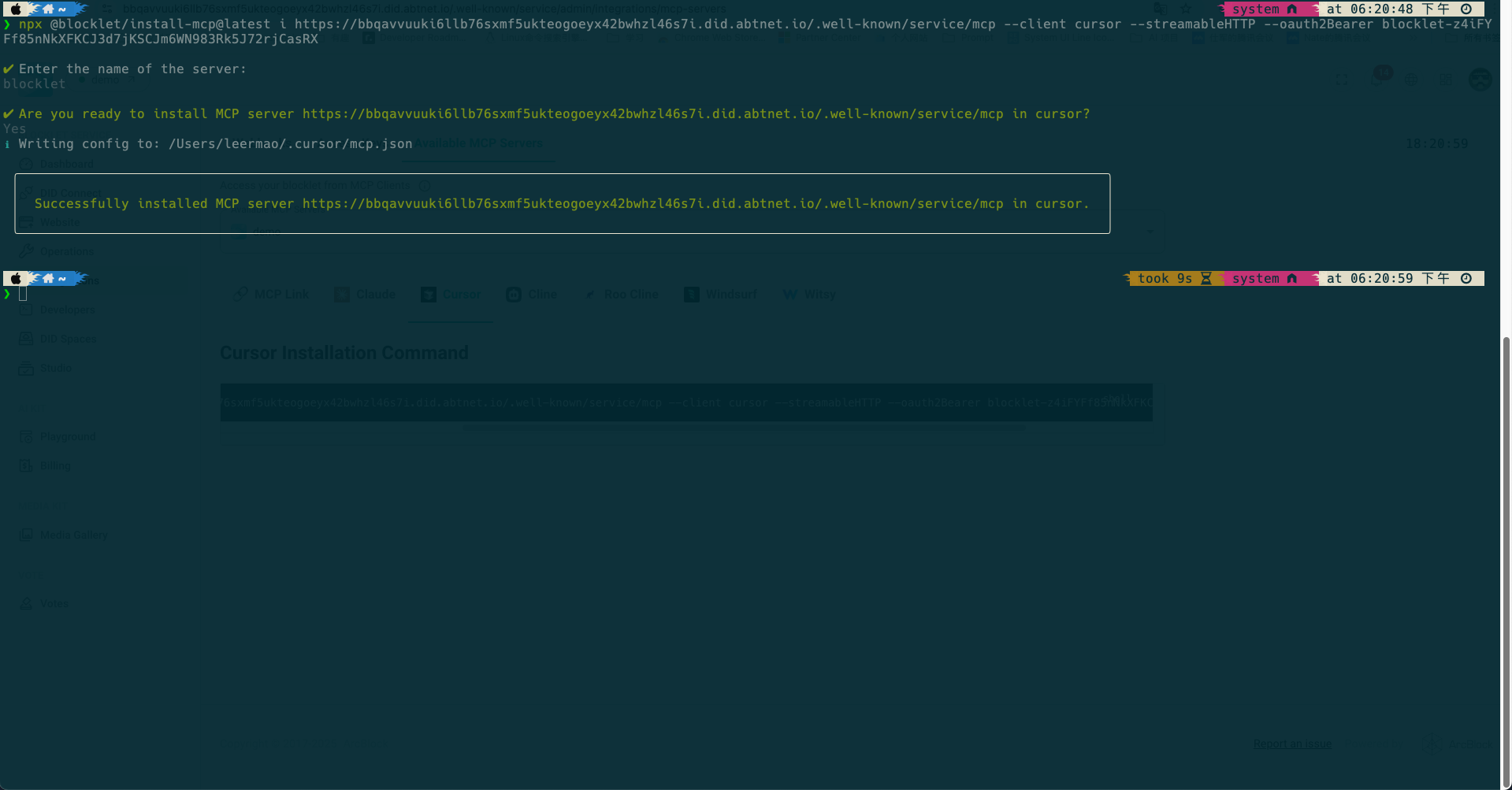The image size is (1512, 790).
Task: Open the notifications bell with badge
Action: coord(1377,80)
